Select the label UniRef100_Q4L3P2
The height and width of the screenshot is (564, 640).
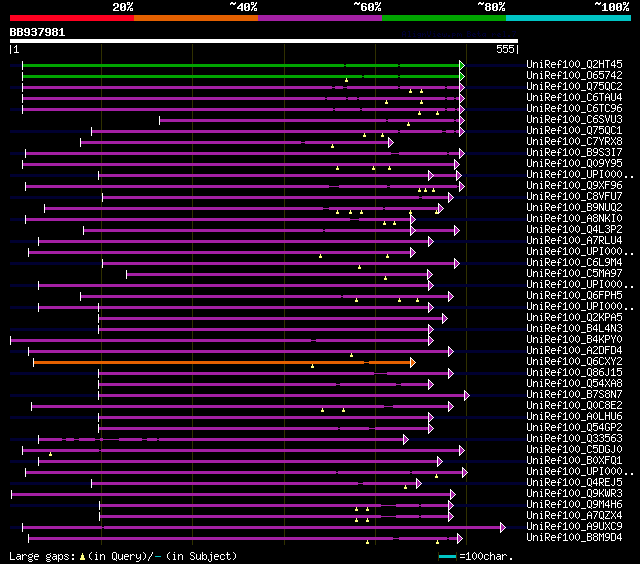click(x=574, y=230)
